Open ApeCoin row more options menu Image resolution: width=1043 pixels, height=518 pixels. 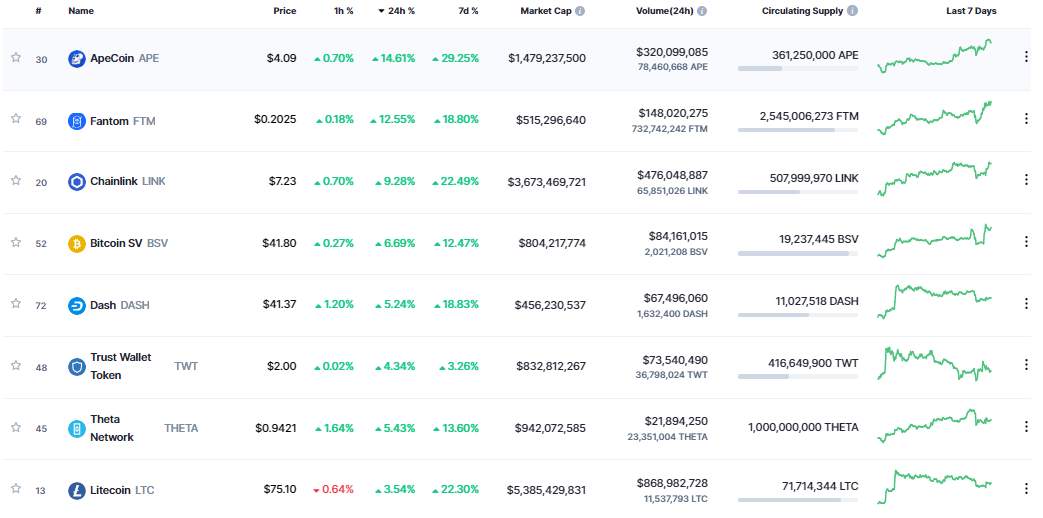(1026, 57)
